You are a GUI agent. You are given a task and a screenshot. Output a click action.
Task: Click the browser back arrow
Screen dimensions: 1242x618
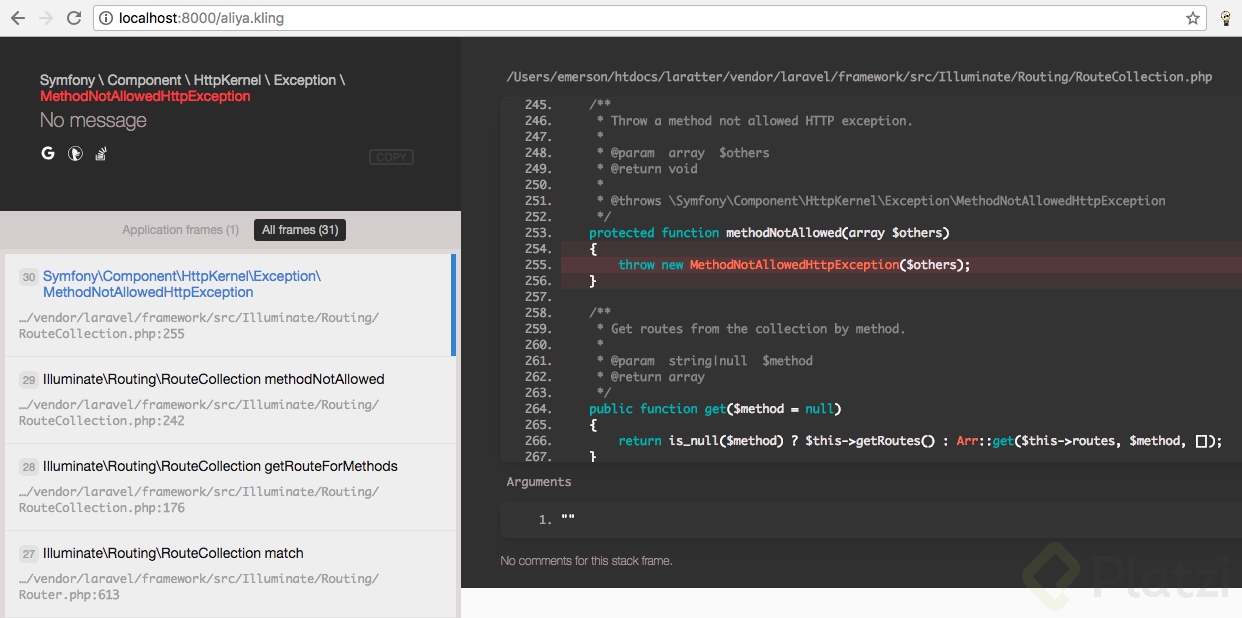[17, 18]
